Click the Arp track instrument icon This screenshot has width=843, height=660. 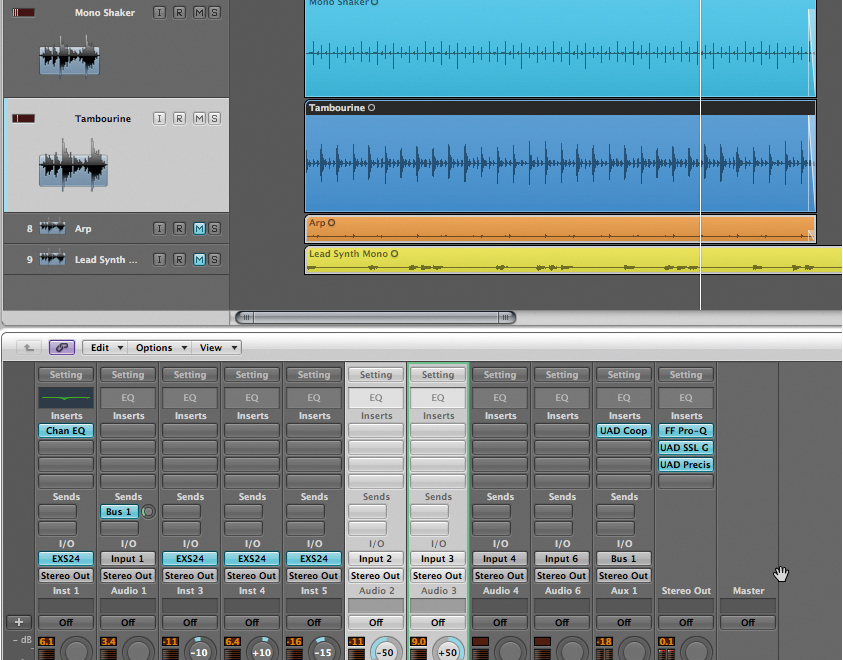[53, 227]
